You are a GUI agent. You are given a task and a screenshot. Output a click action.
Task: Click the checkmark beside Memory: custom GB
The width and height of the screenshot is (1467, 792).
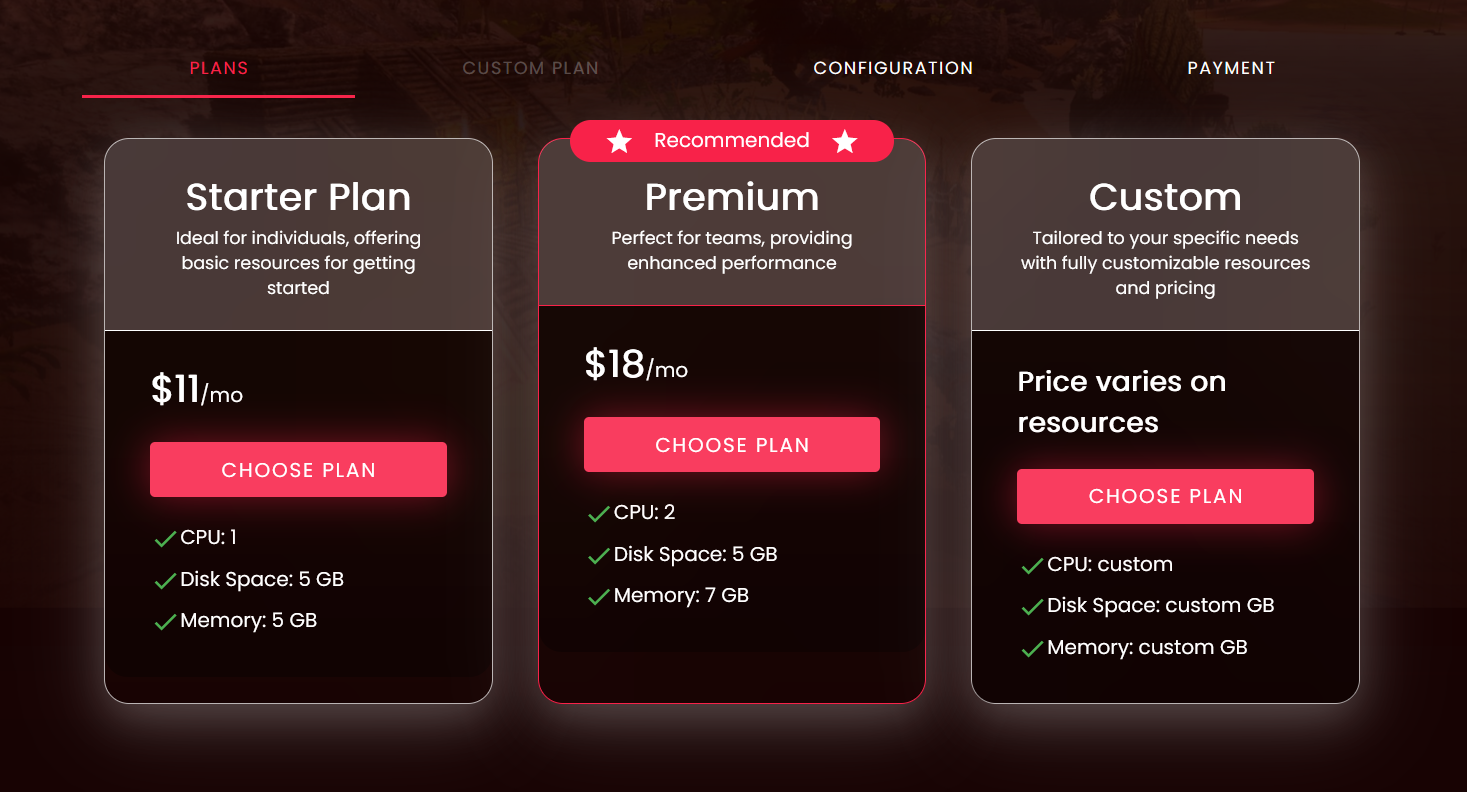point(1030,648)
